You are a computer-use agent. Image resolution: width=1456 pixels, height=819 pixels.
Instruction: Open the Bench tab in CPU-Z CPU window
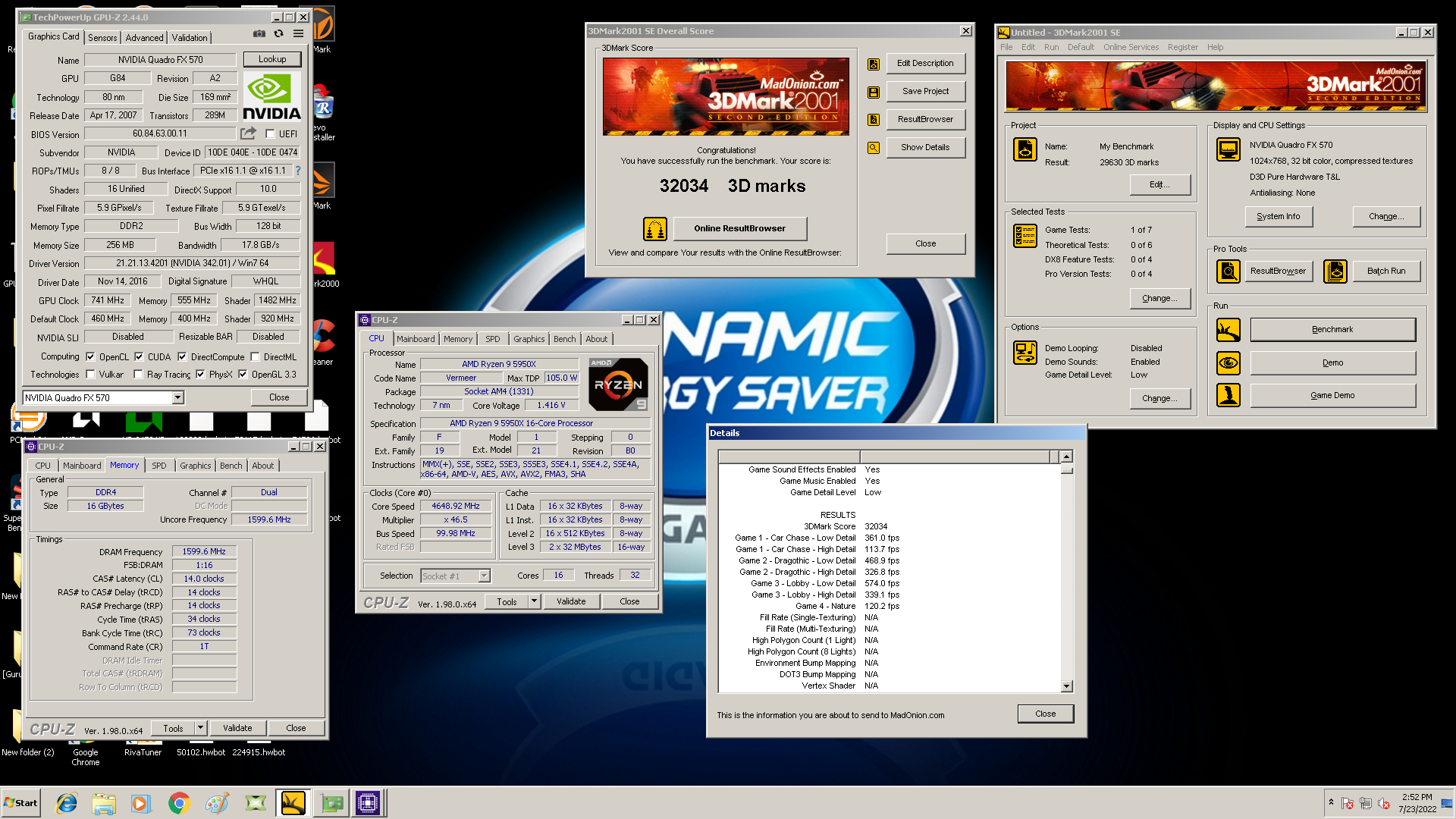(x=564, y=339)
